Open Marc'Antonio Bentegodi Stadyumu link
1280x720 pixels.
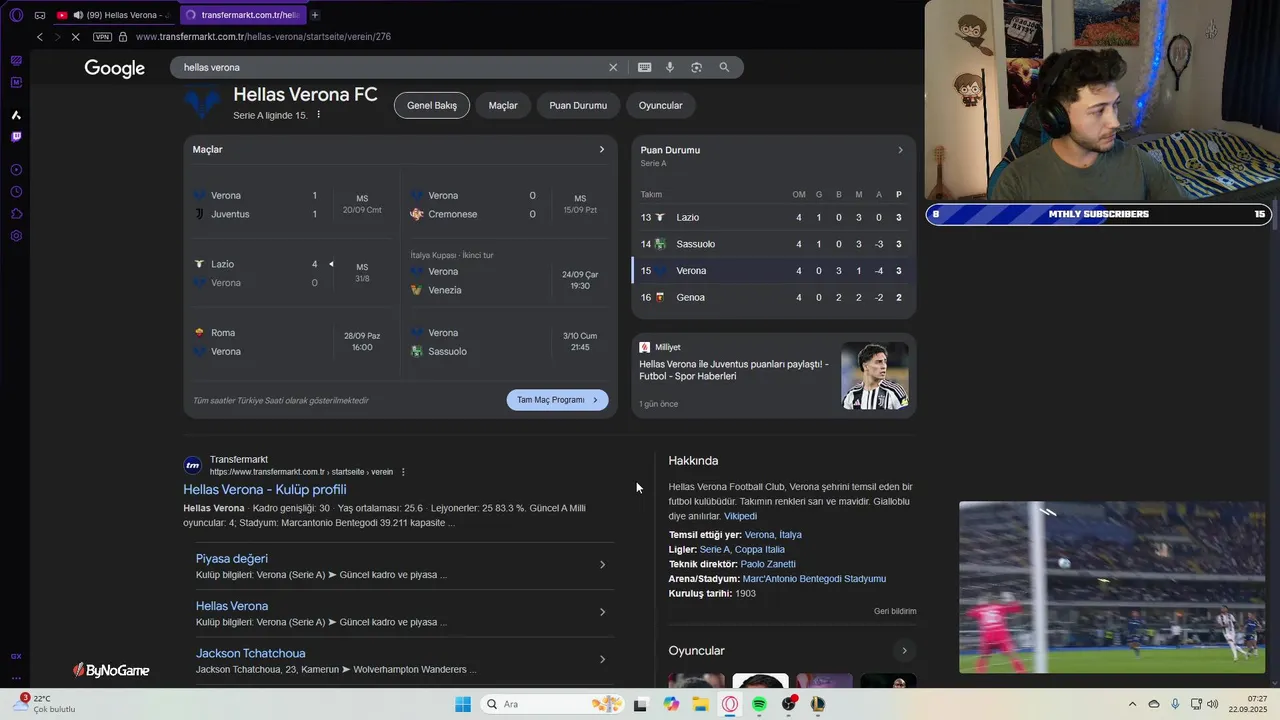tap(814, 579)
